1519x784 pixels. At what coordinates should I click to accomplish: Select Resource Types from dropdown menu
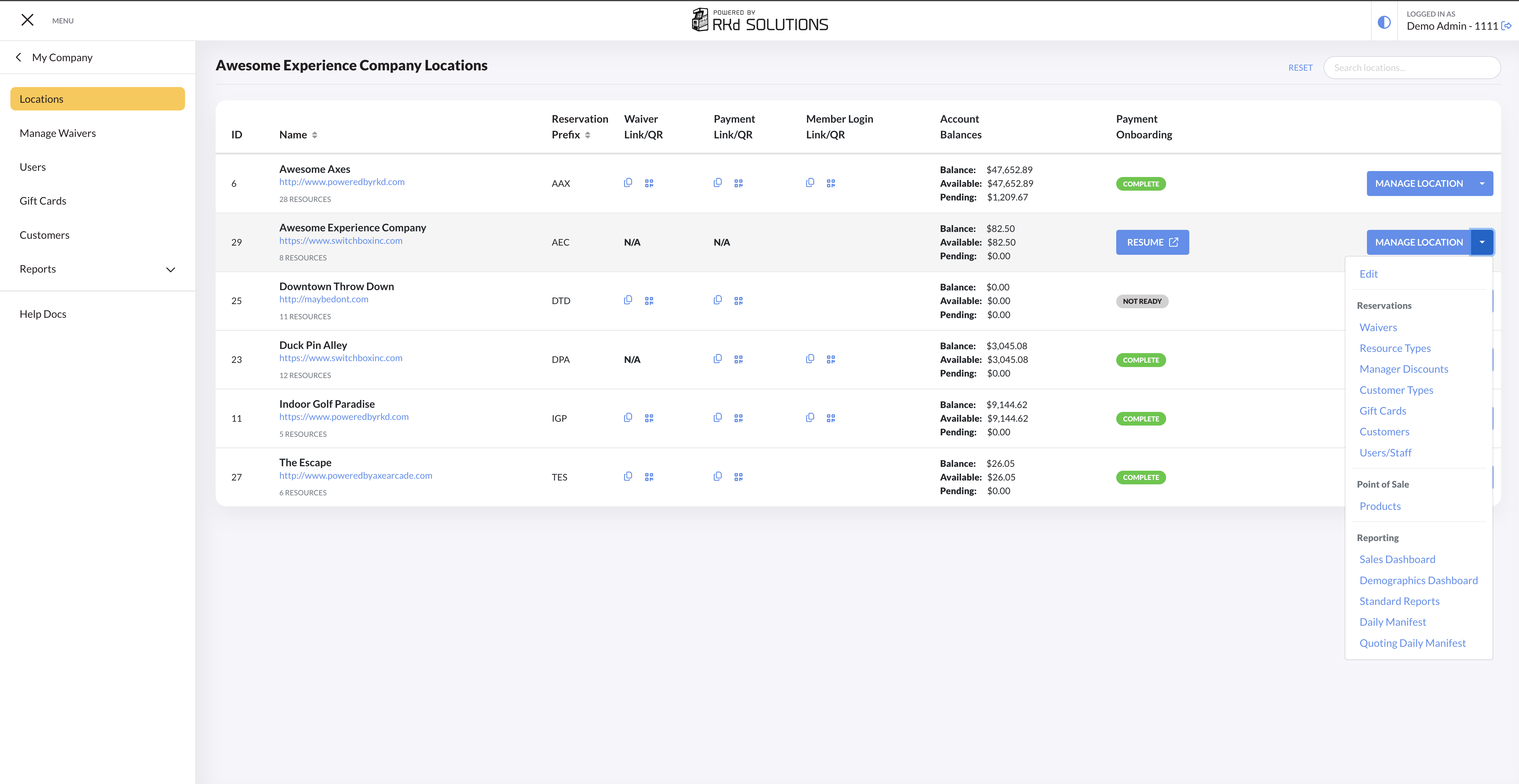click(x=1395, y=348)
